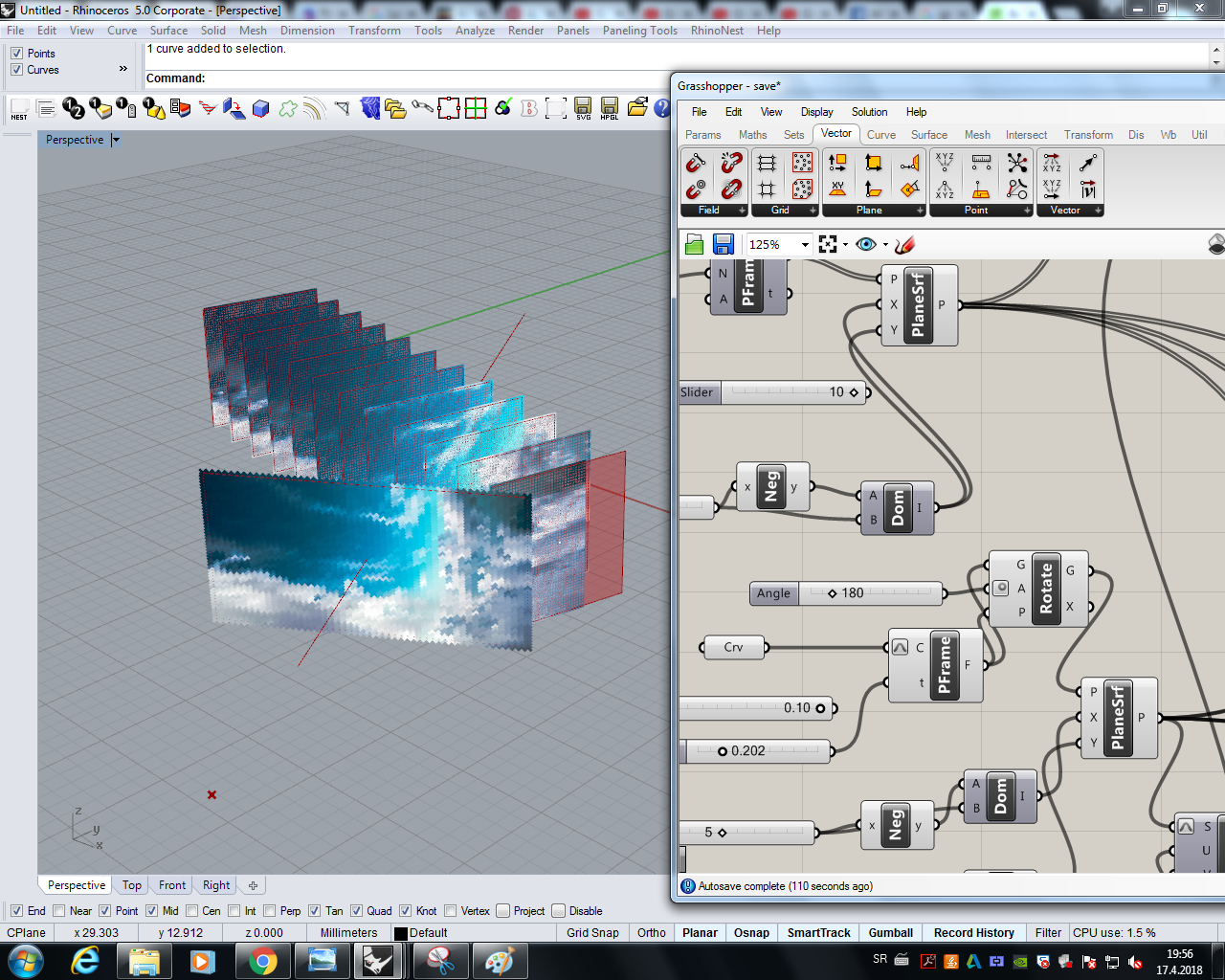Click the Grasshopper zoom extents icon
The height and width of the screenshot is (980, 1225).
[828, 244]
